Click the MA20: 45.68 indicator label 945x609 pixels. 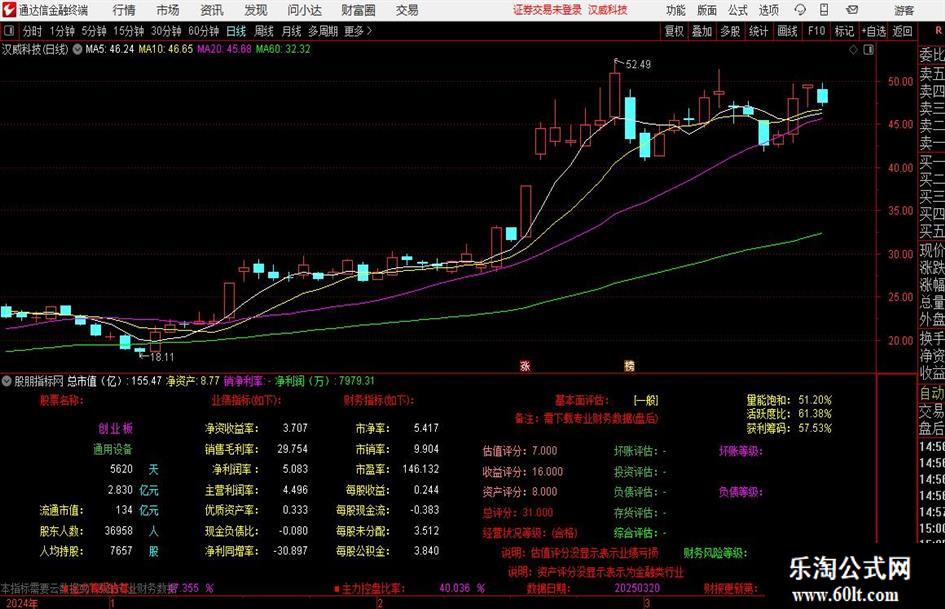(224, 49)
